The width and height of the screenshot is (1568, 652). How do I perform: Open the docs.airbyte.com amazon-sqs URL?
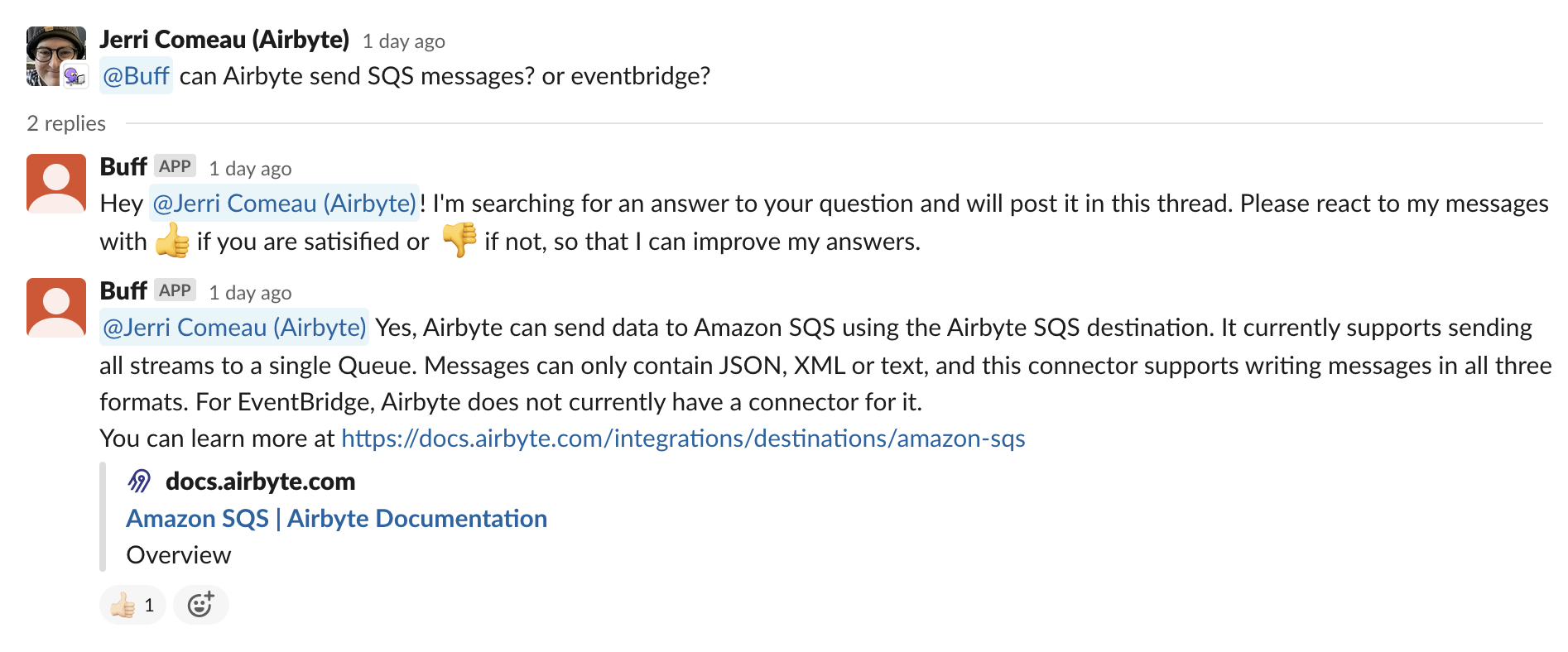click(683, 439)
